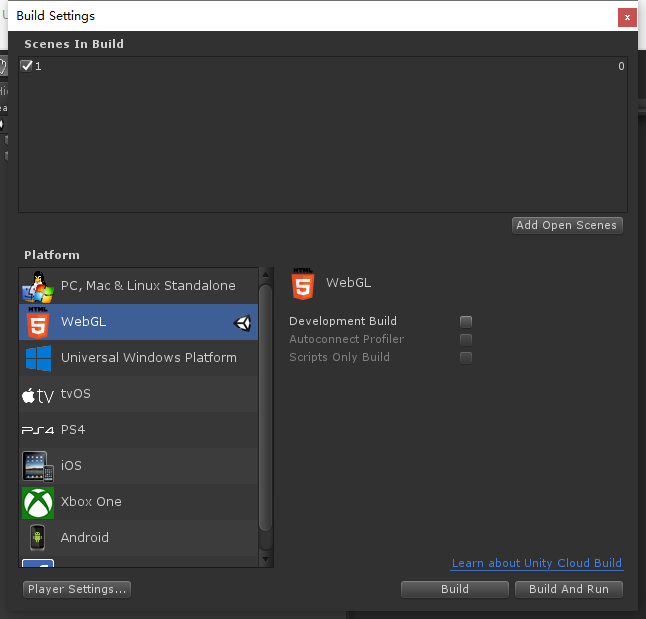Click the platform list scroll down arrow
The height and width of the screenshot is (619, 646).
(x=266, y=559)
